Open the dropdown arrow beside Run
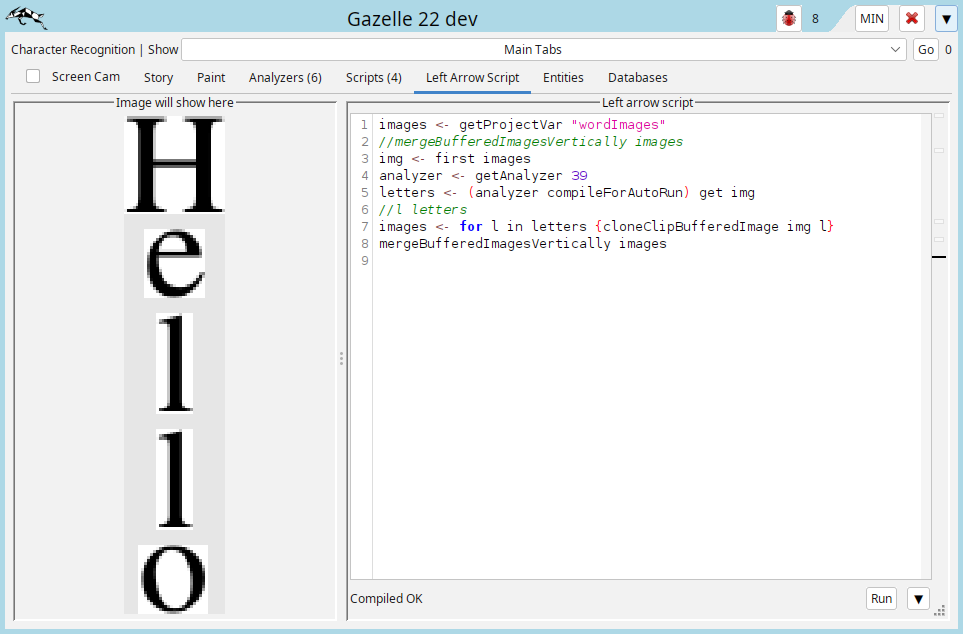Screen dimensions: 963x634 coord(918,599)
